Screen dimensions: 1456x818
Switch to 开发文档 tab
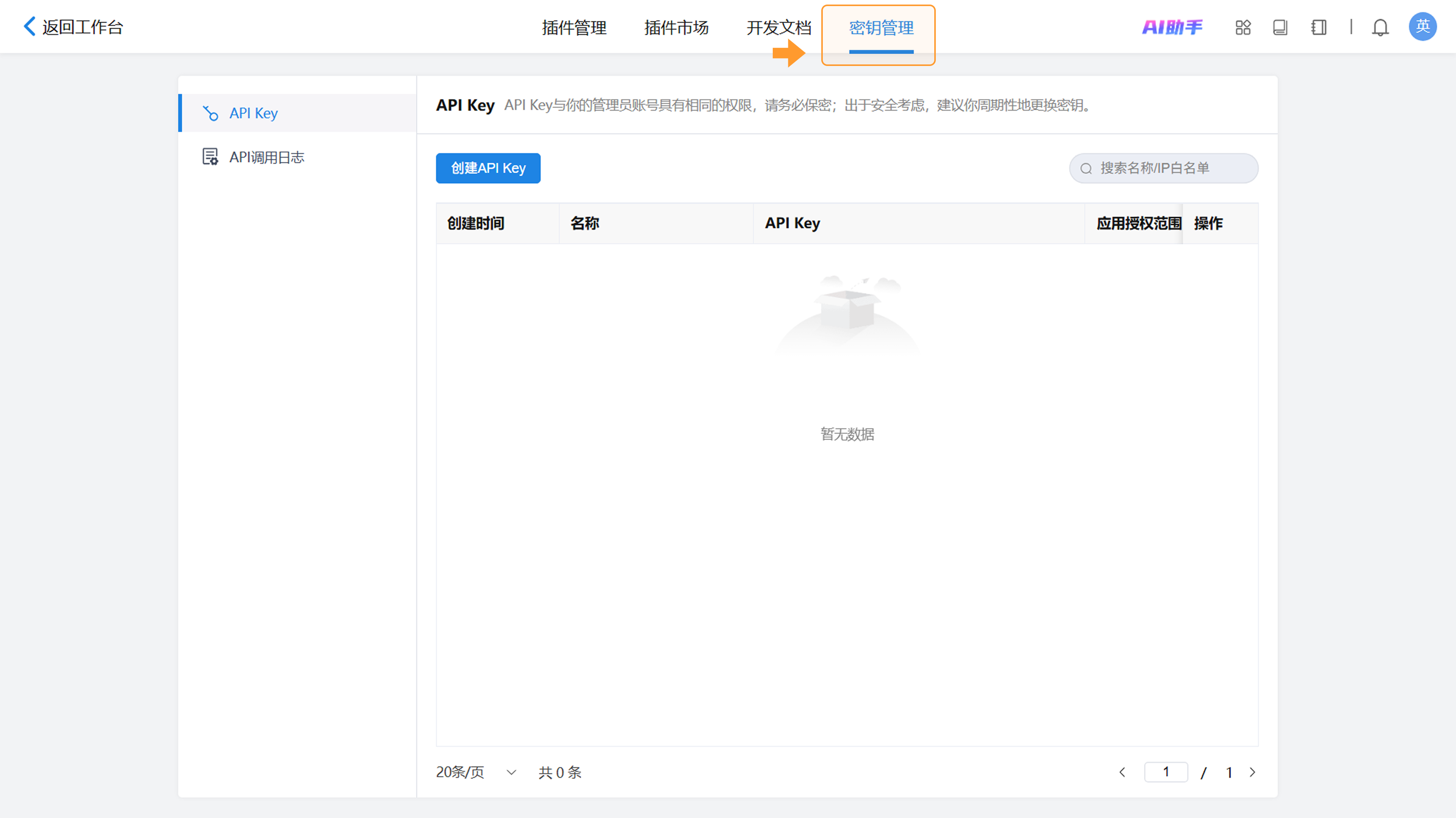778,27
